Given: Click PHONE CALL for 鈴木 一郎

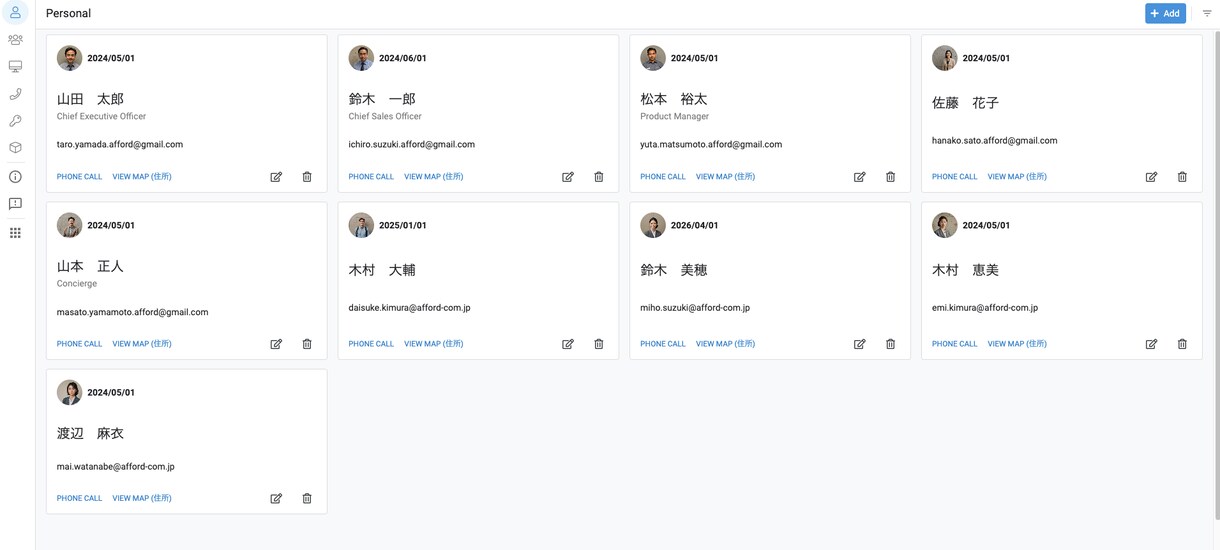Looking at the screenshot, I should (371, 177).
